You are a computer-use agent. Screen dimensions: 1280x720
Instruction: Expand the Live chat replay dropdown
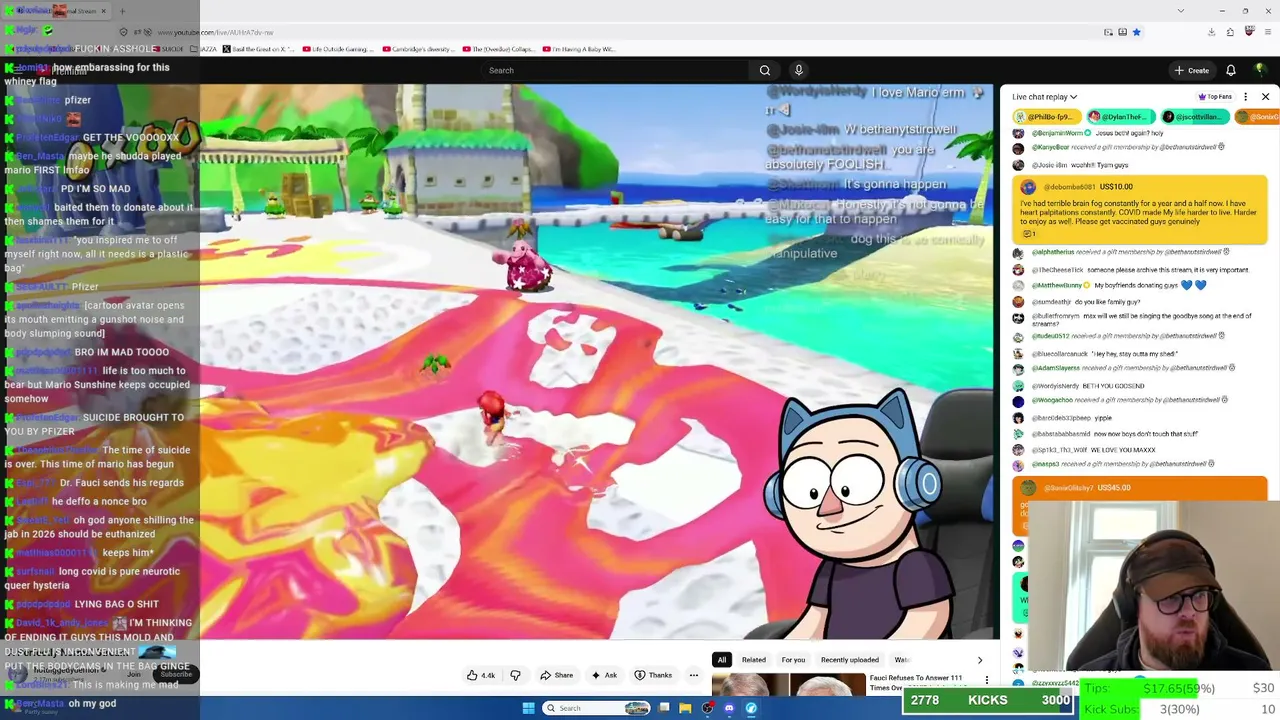pos(1045,97)
